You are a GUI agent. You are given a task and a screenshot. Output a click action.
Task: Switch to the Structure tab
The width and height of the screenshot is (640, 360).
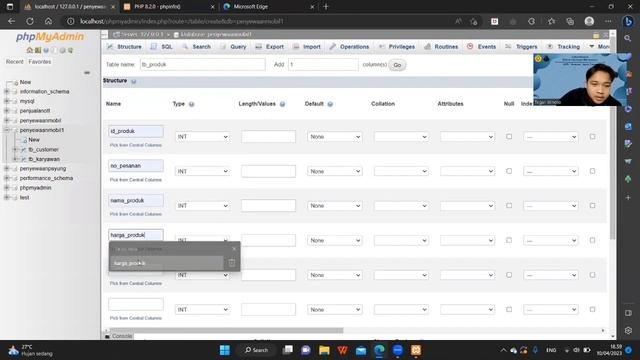(x=124, y=47)
